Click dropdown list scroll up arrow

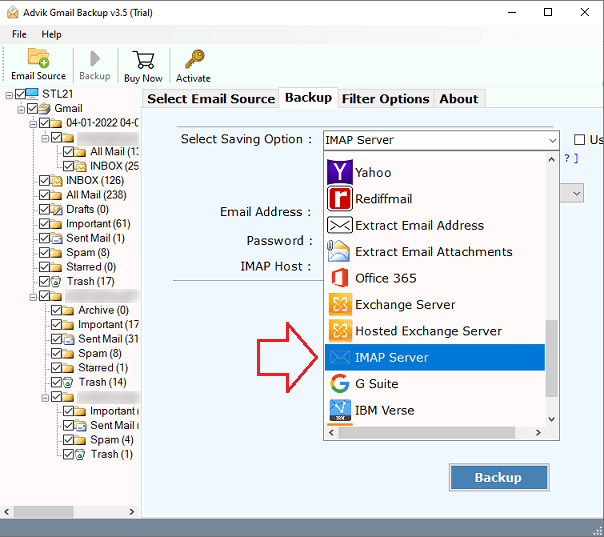pyautogui.click(x=552, y=159)
